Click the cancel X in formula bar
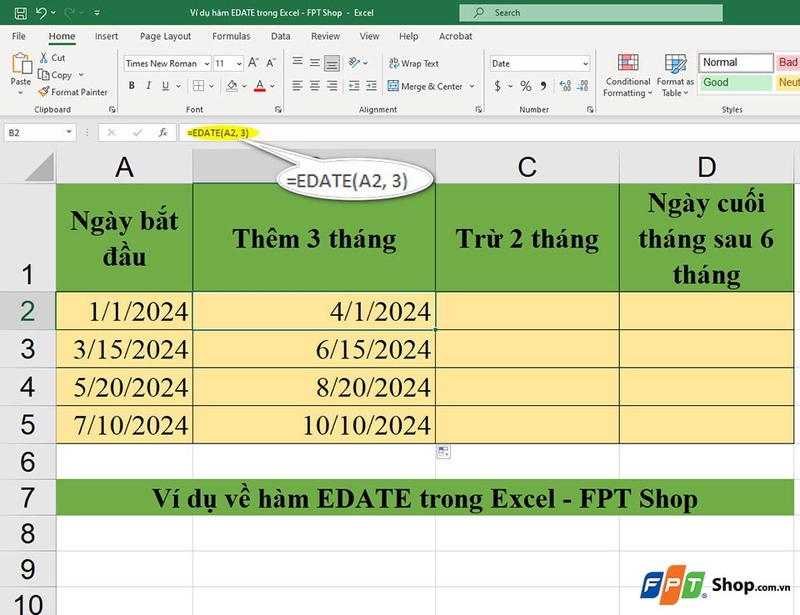Screen dimensions: 800x615 pos(111,133)
